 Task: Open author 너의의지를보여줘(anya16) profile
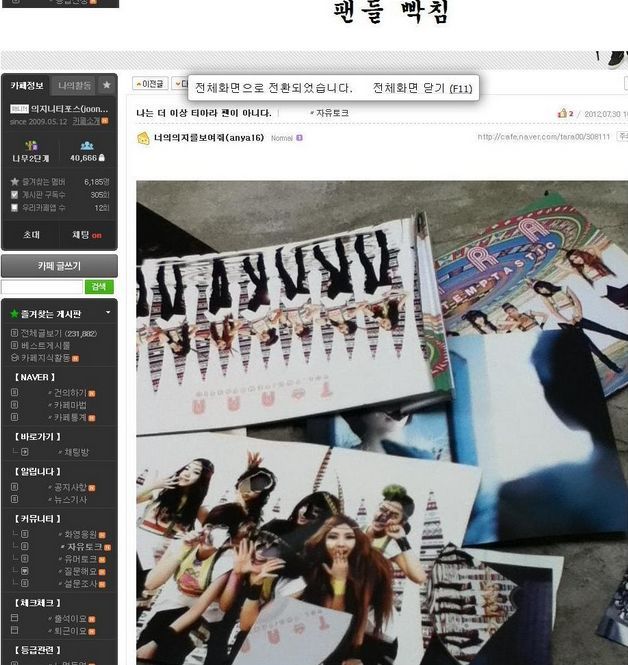point(209,138)
